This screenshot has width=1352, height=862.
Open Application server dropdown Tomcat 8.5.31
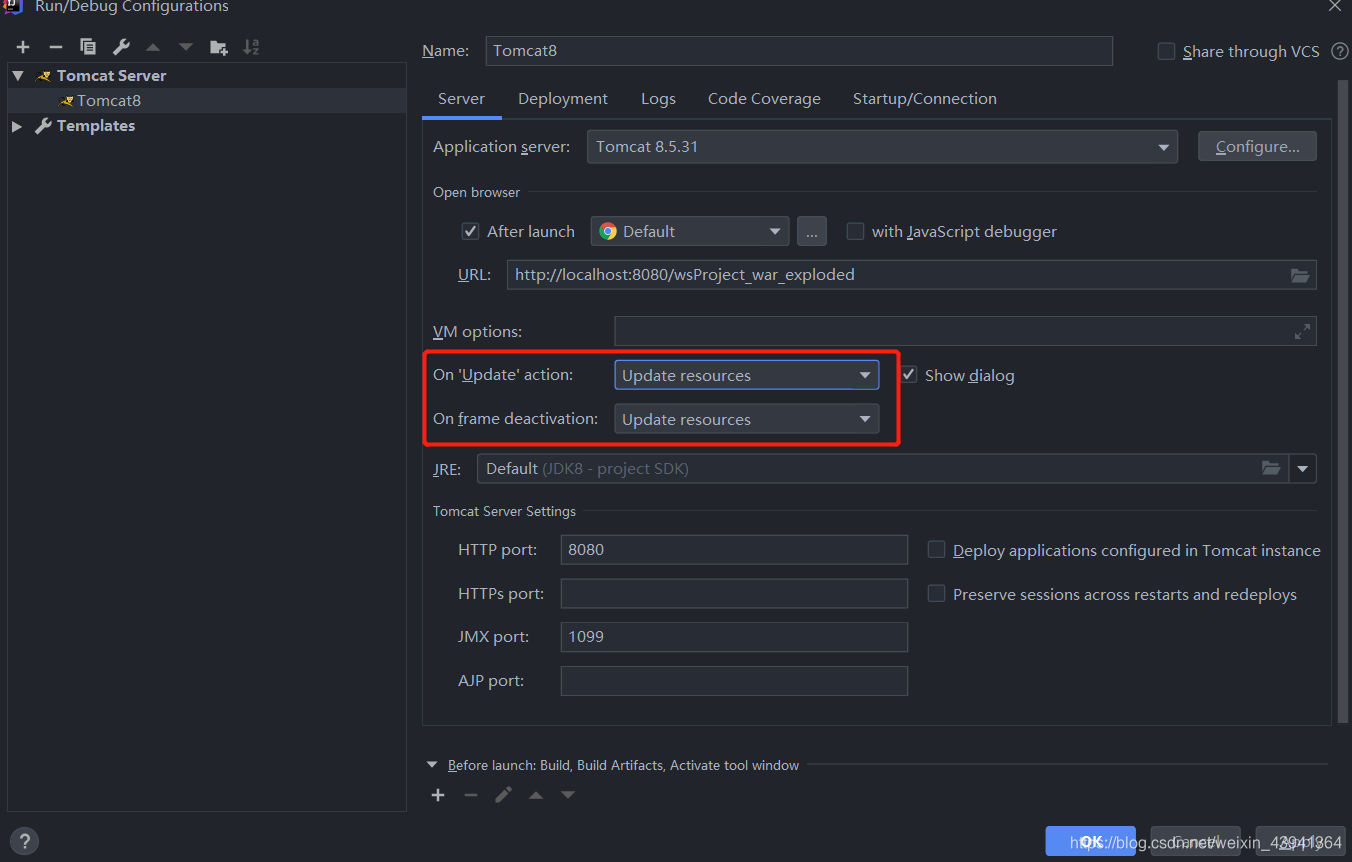click(x=882, y=146)
